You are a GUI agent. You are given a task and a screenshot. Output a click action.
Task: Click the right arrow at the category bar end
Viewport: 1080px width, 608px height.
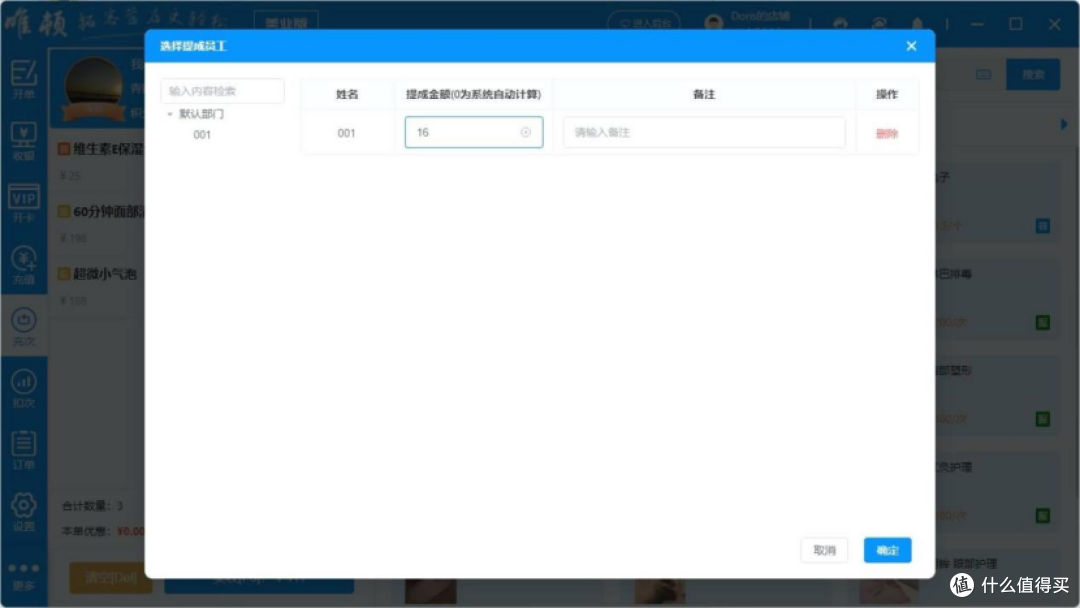1064,125
